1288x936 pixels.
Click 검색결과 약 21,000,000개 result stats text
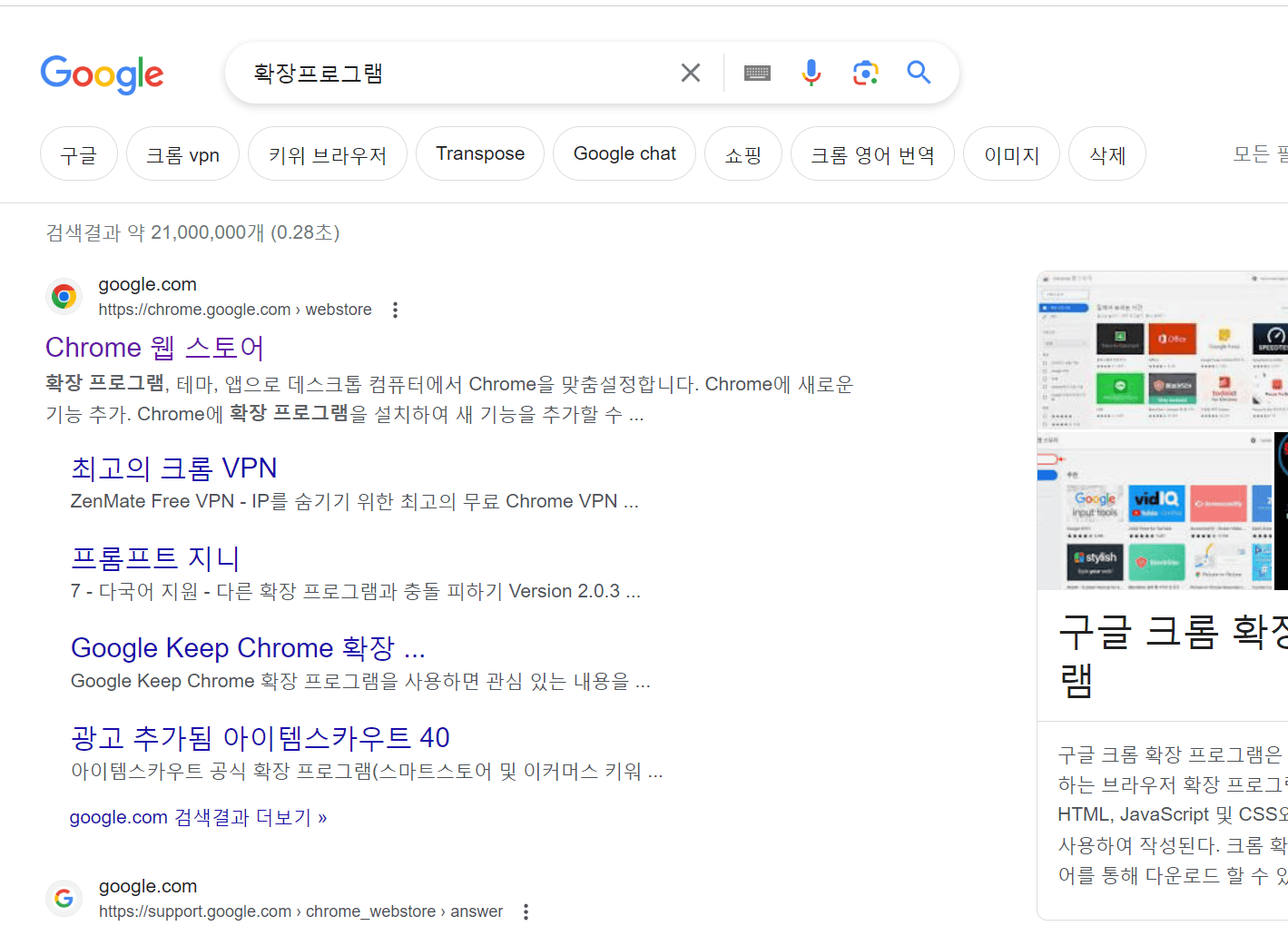point(192,232)
